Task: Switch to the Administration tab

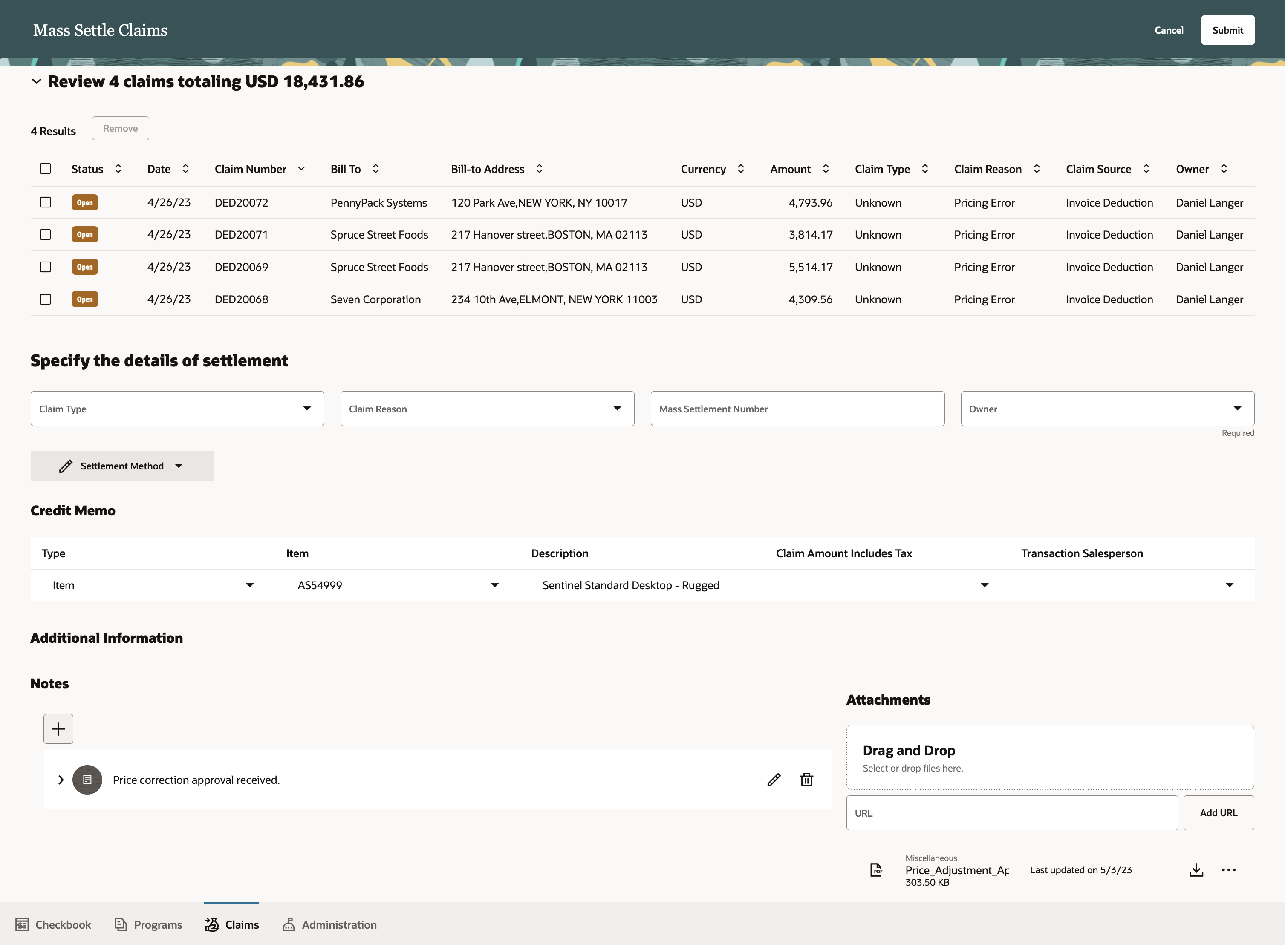Action: (x=329, y=924)
